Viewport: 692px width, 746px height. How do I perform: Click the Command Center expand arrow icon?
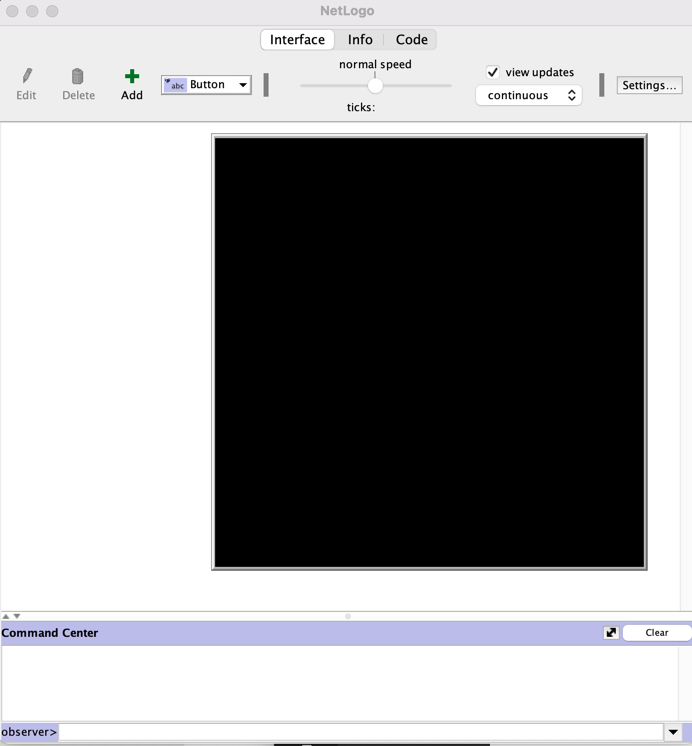point(611,633)
